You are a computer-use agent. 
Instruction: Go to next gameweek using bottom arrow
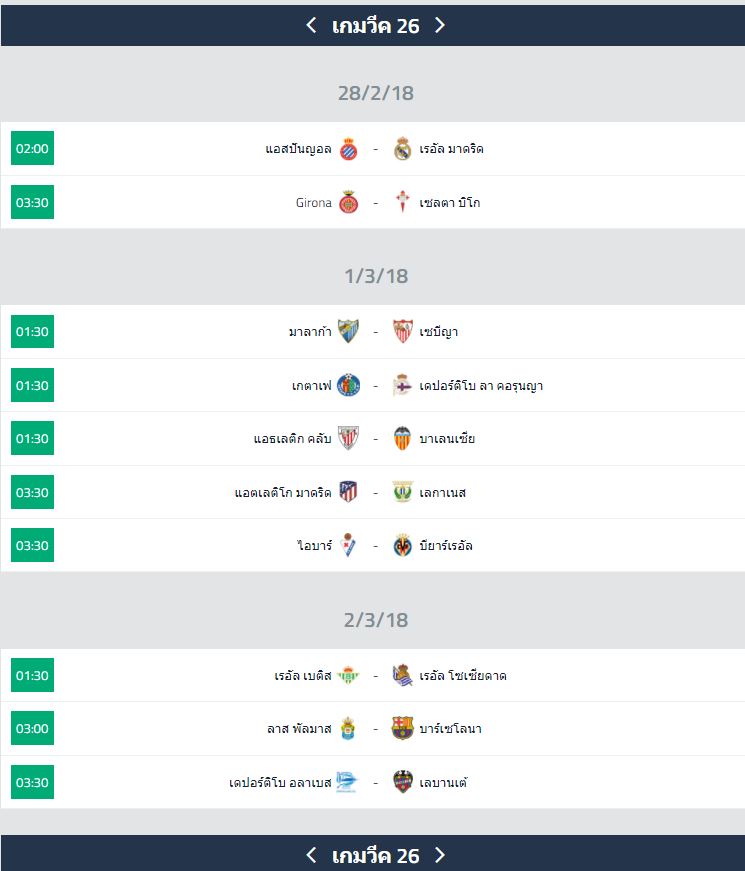point(439,855)
